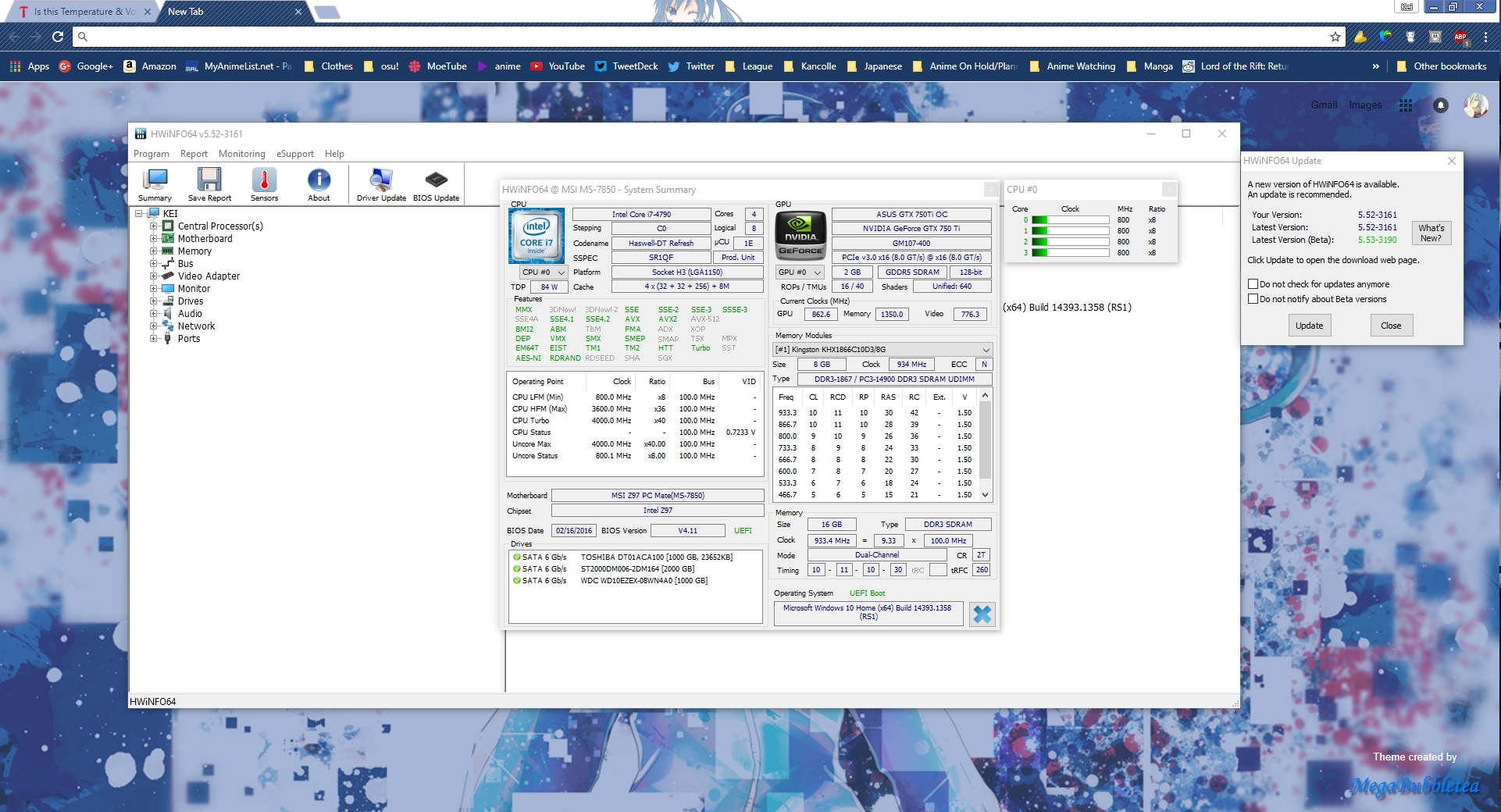Image resolution: width=1501 pixels, height=812 pixels.
Task: Show hidden bookmarks with the » chevron
Action: 1376,66
